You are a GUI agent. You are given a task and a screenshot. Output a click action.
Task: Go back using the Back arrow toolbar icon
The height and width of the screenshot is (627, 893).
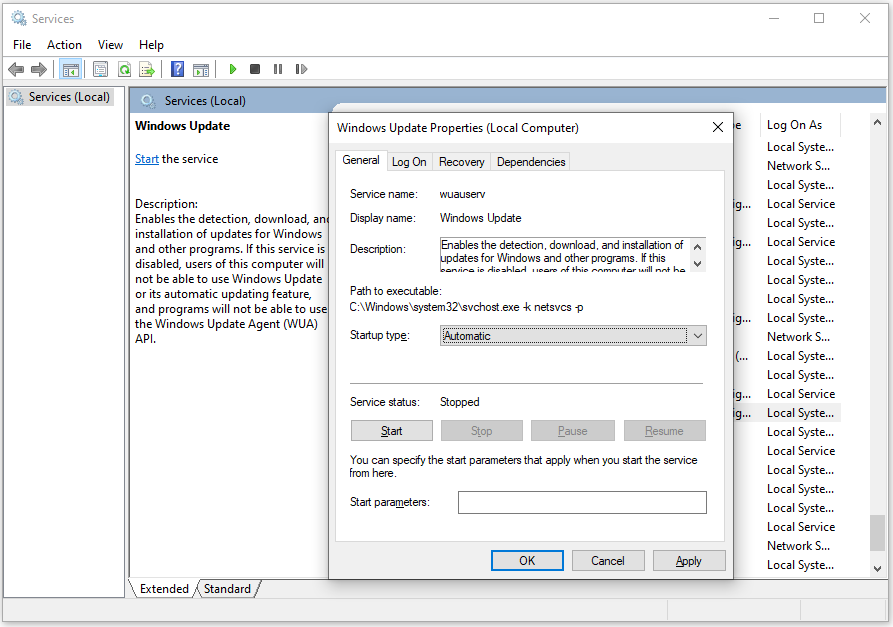click(16, 69)
